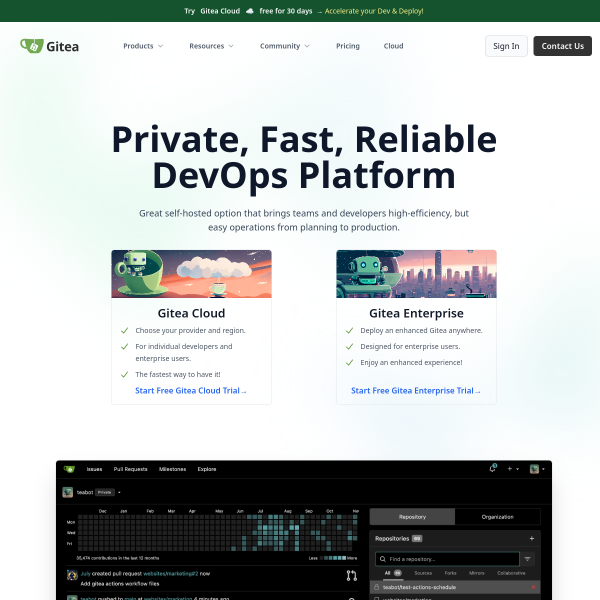This screenshot has height=600, width=600.
Task: Click the repository filter icon beside search
Action: coord(528,559)
